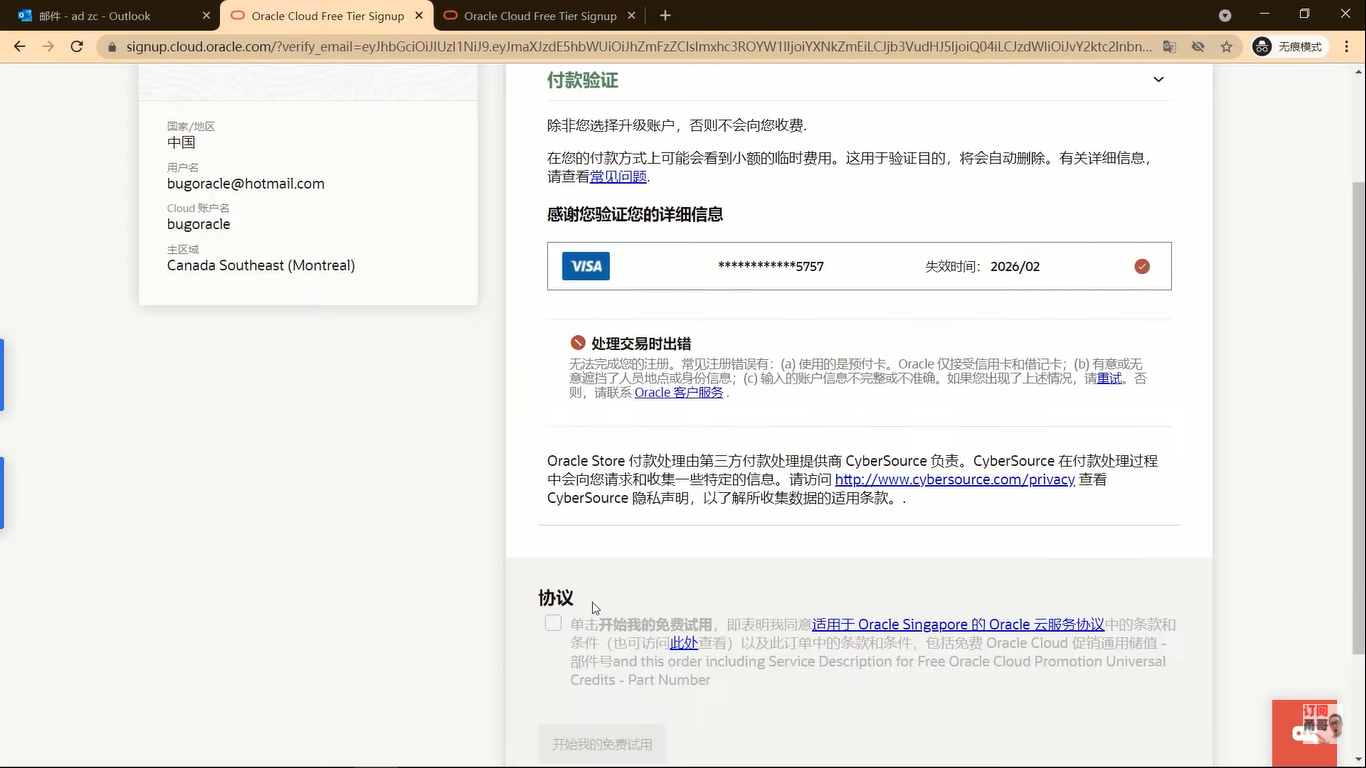The height and width of the screenshot is (768, 1366).
Task: Click the Google Translate icon in address bar
Action: (x=1169, y=46)
